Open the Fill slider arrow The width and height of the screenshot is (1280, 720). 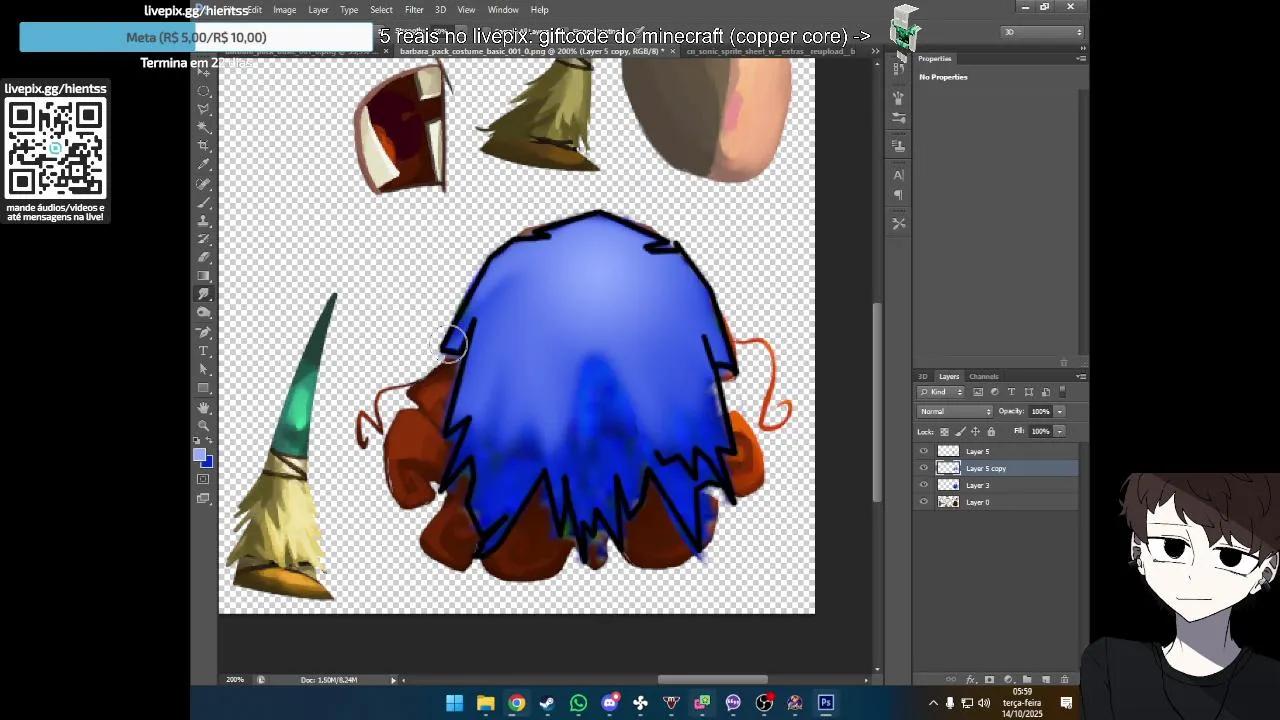pyautogui.click(x=1059, y=431)
